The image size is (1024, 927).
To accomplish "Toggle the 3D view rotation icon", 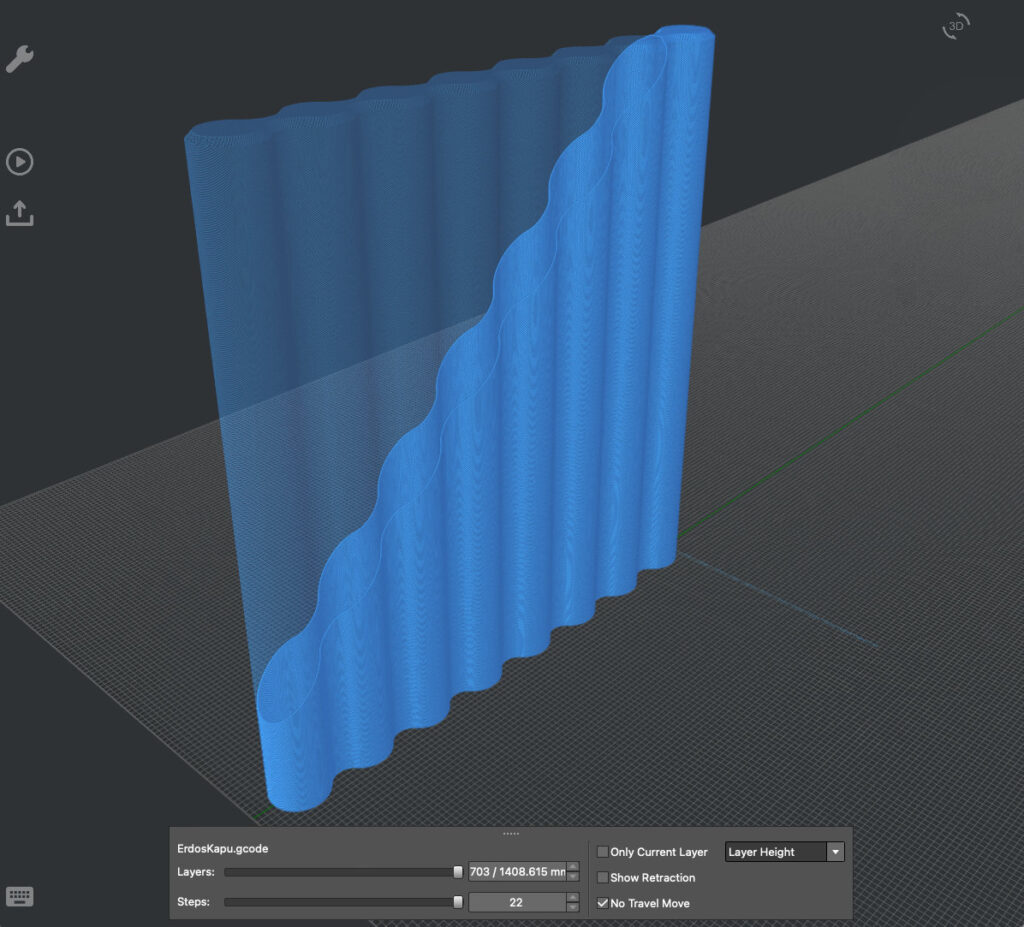I will click(x=956, y=27).
